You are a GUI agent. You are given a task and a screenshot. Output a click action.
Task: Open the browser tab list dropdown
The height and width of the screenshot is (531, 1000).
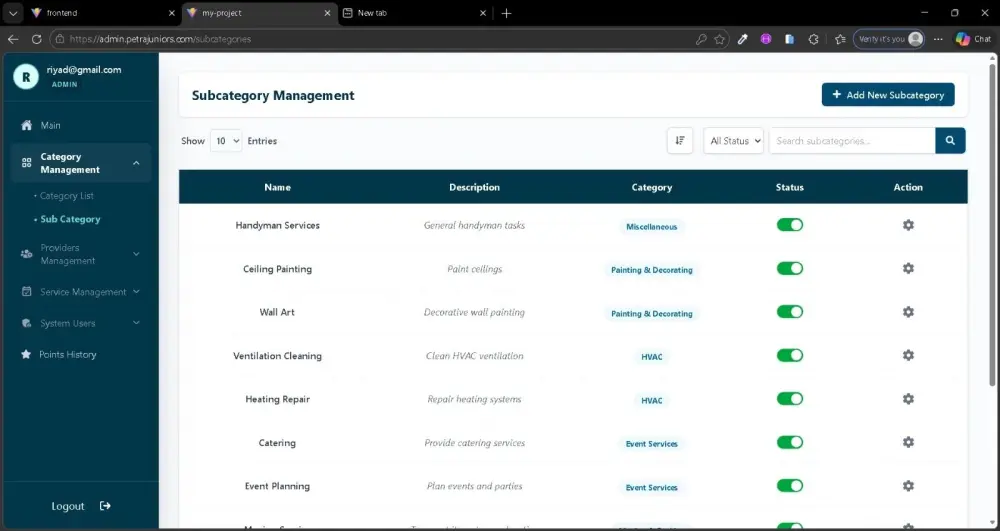point(13,13)
